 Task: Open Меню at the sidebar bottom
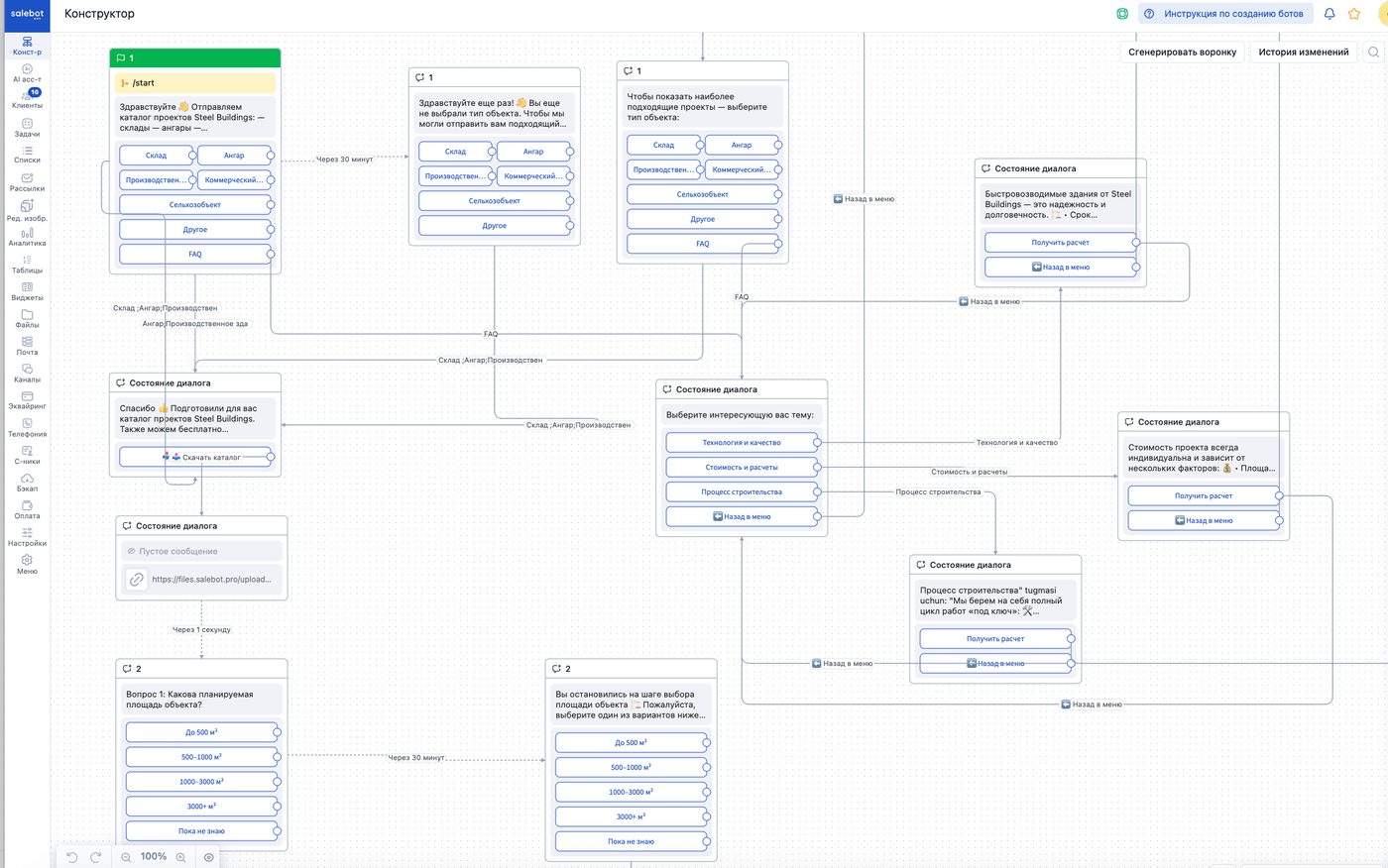[x=27, y=565]
